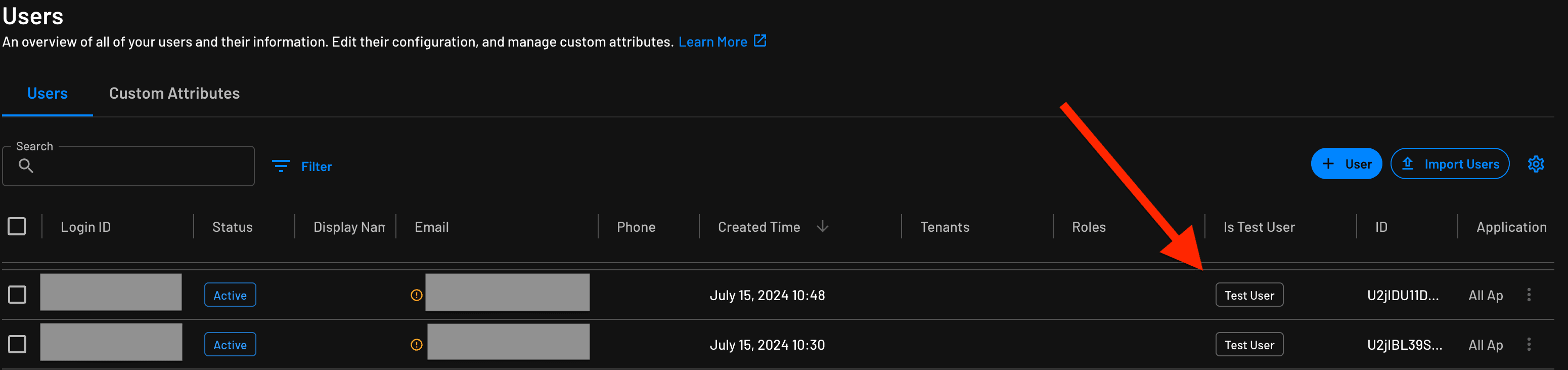Open the three-dot menu on the second user's row
The image size is (1568, 370).
(x=1529, y=344)
